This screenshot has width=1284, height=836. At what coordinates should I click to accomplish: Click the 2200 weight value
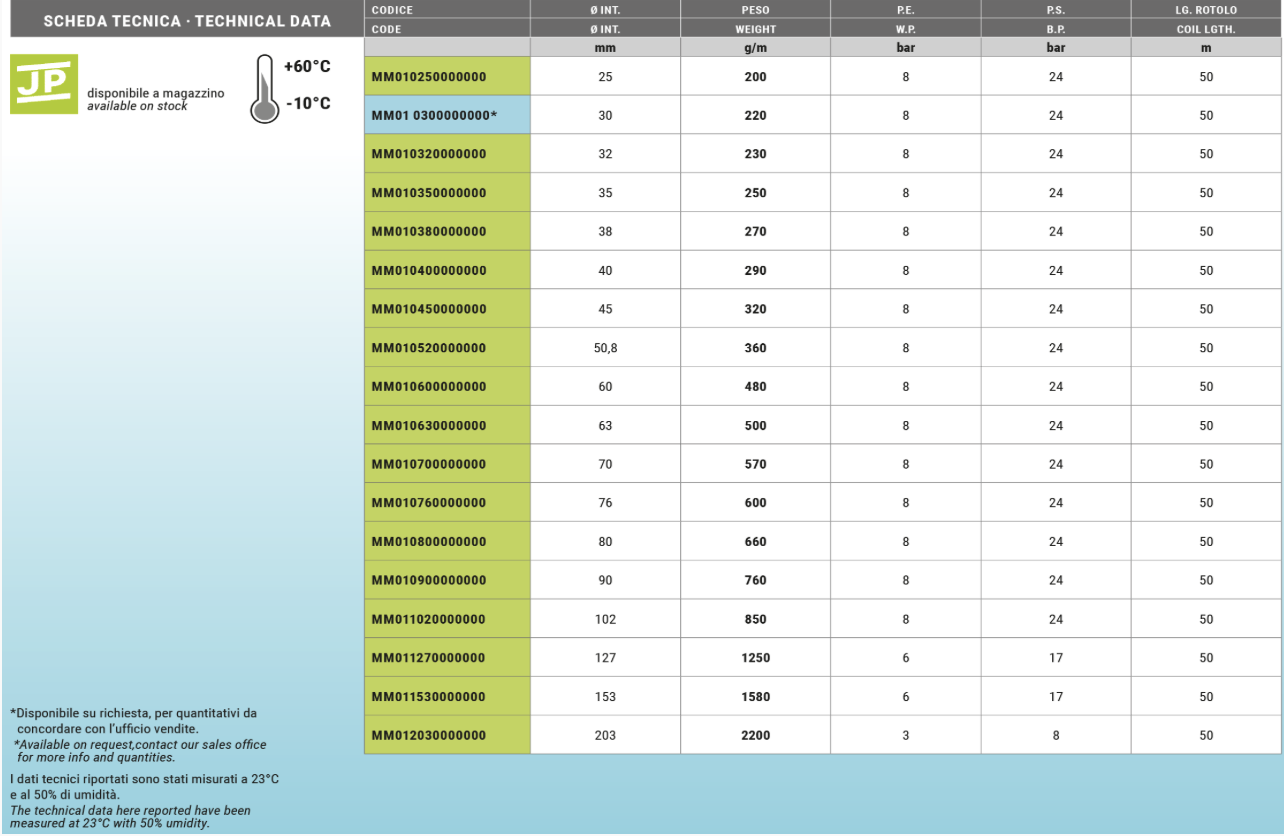(x=755, y=735)
